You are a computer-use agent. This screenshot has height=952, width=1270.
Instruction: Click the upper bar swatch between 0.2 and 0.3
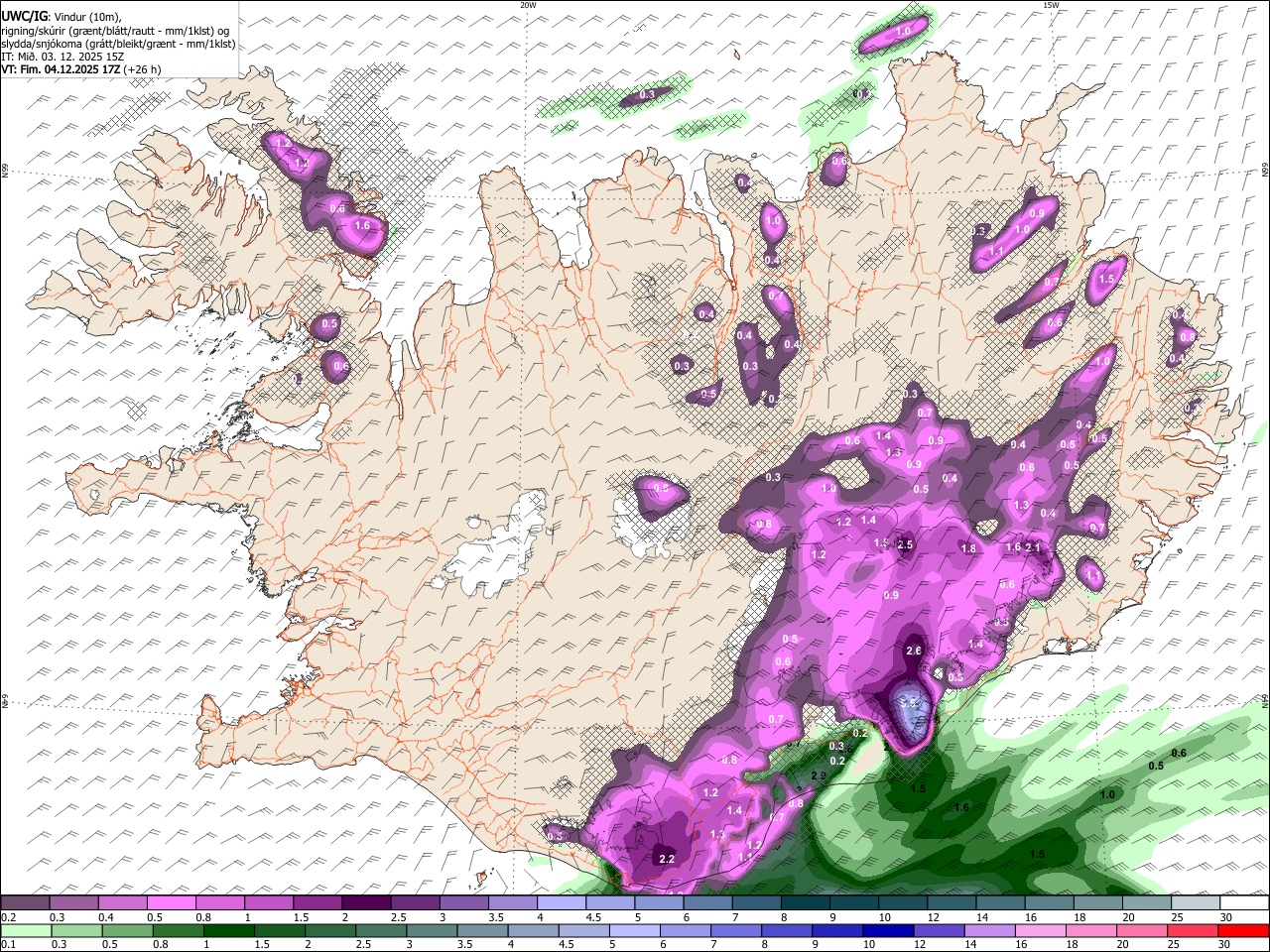point(26,902)
